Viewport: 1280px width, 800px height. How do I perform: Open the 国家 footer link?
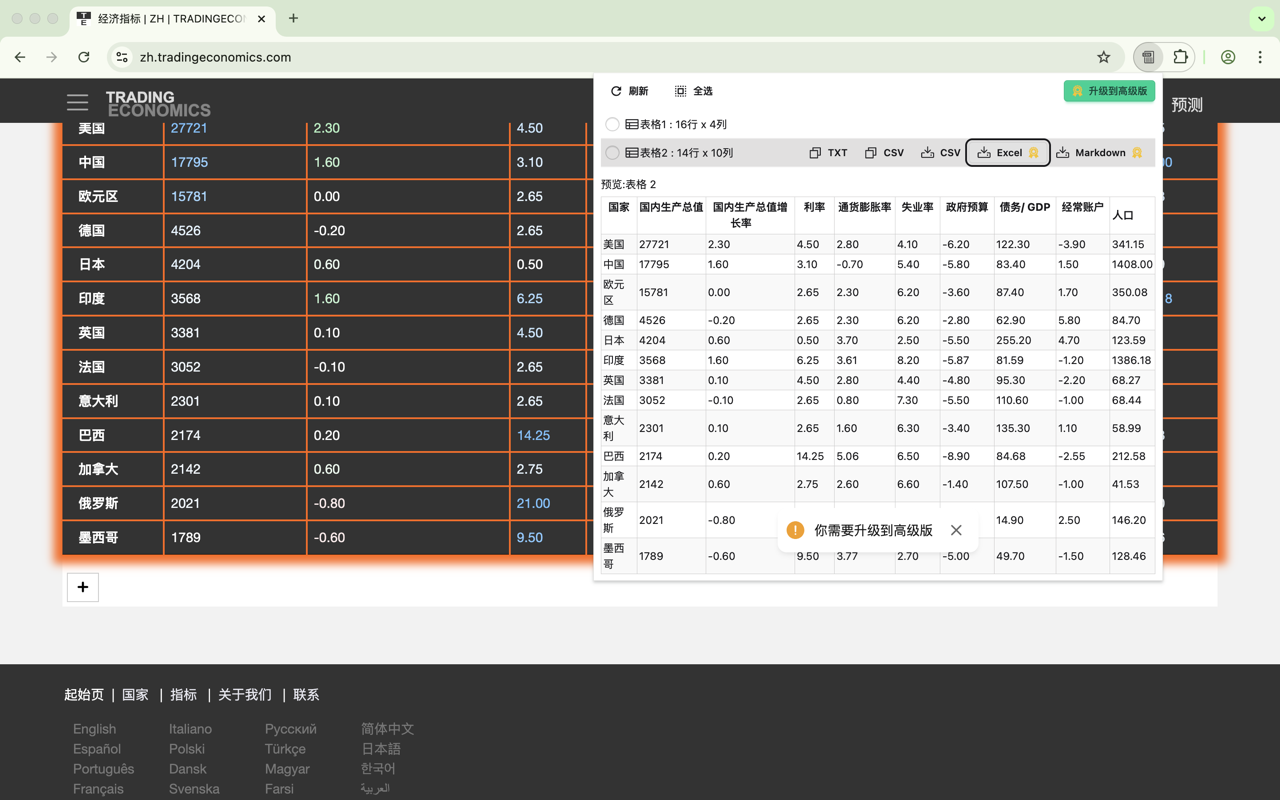click(135, 694)
